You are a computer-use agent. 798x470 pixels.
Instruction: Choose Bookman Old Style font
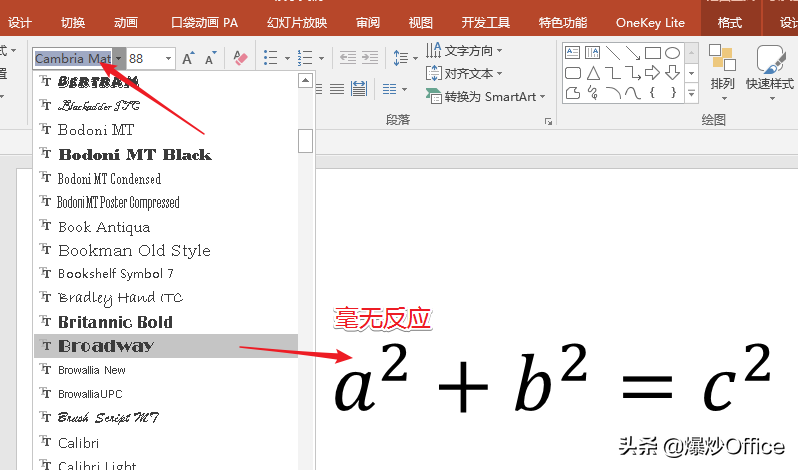166,250
